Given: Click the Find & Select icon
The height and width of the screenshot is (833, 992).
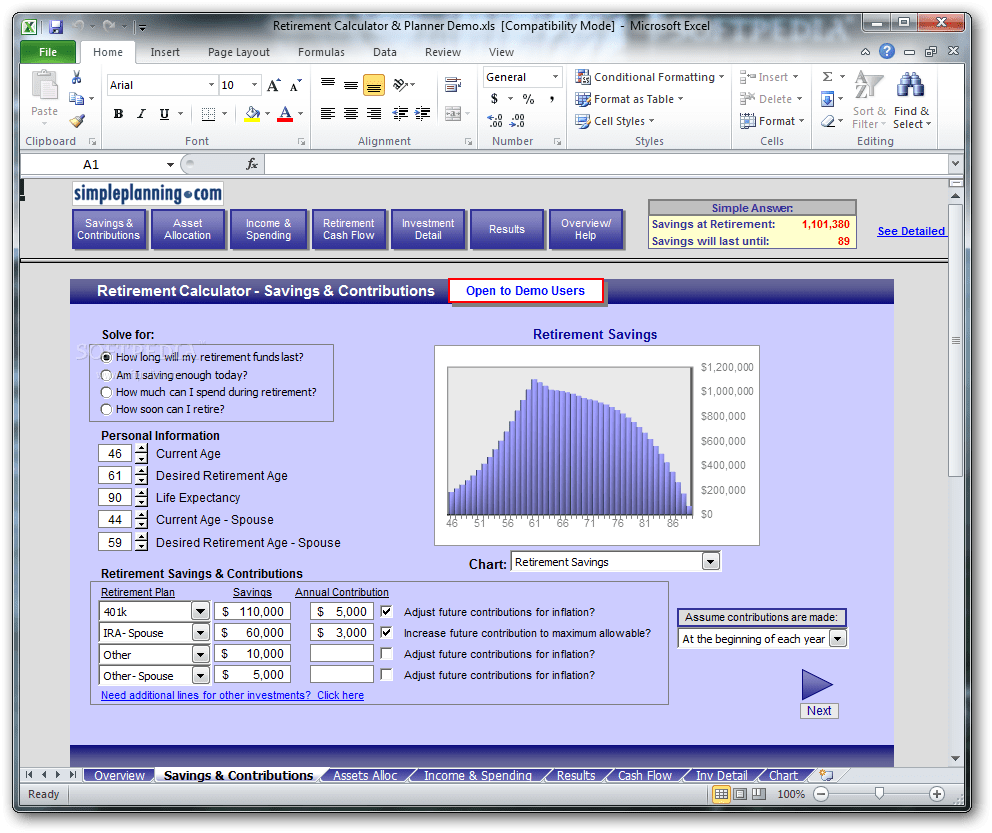Looking at the screenshot, I should (911, 100).
